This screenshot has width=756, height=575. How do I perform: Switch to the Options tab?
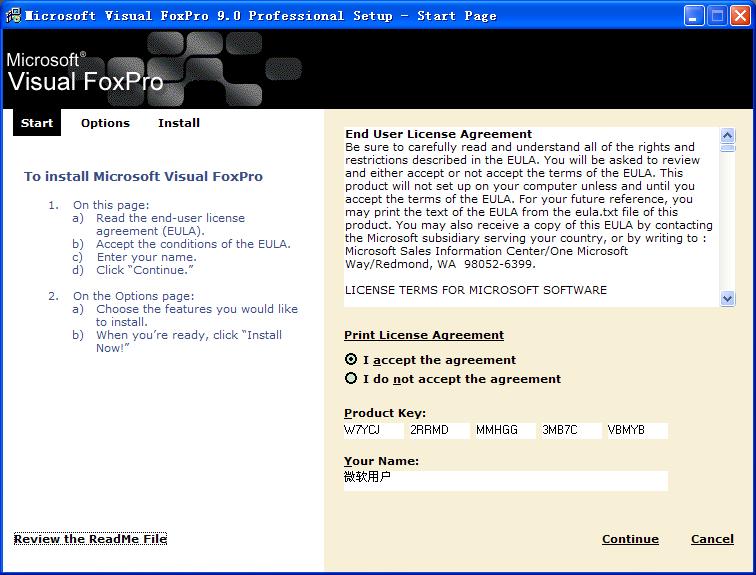click(105, 123)
